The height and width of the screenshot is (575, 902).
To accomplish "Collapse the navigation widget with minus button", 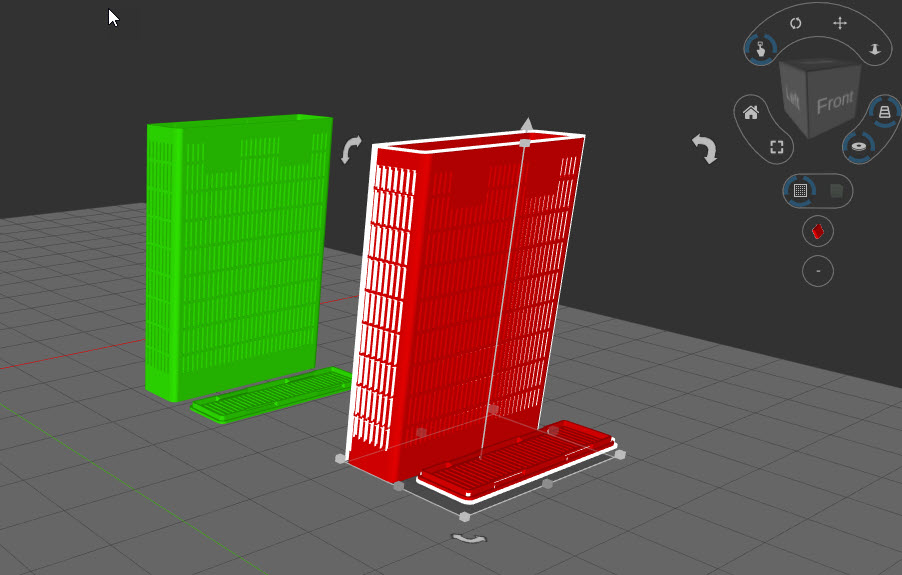I will pos(817,271).
